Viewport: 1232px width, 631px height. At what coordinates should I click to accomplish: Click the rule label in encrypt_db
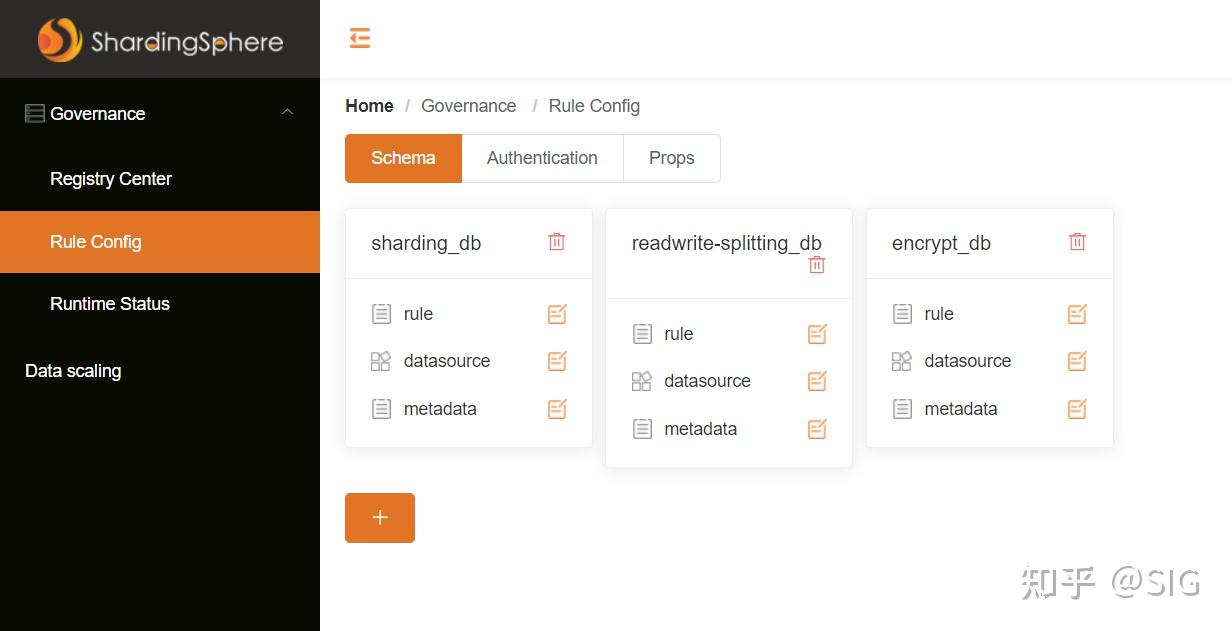tap(939, 314)
